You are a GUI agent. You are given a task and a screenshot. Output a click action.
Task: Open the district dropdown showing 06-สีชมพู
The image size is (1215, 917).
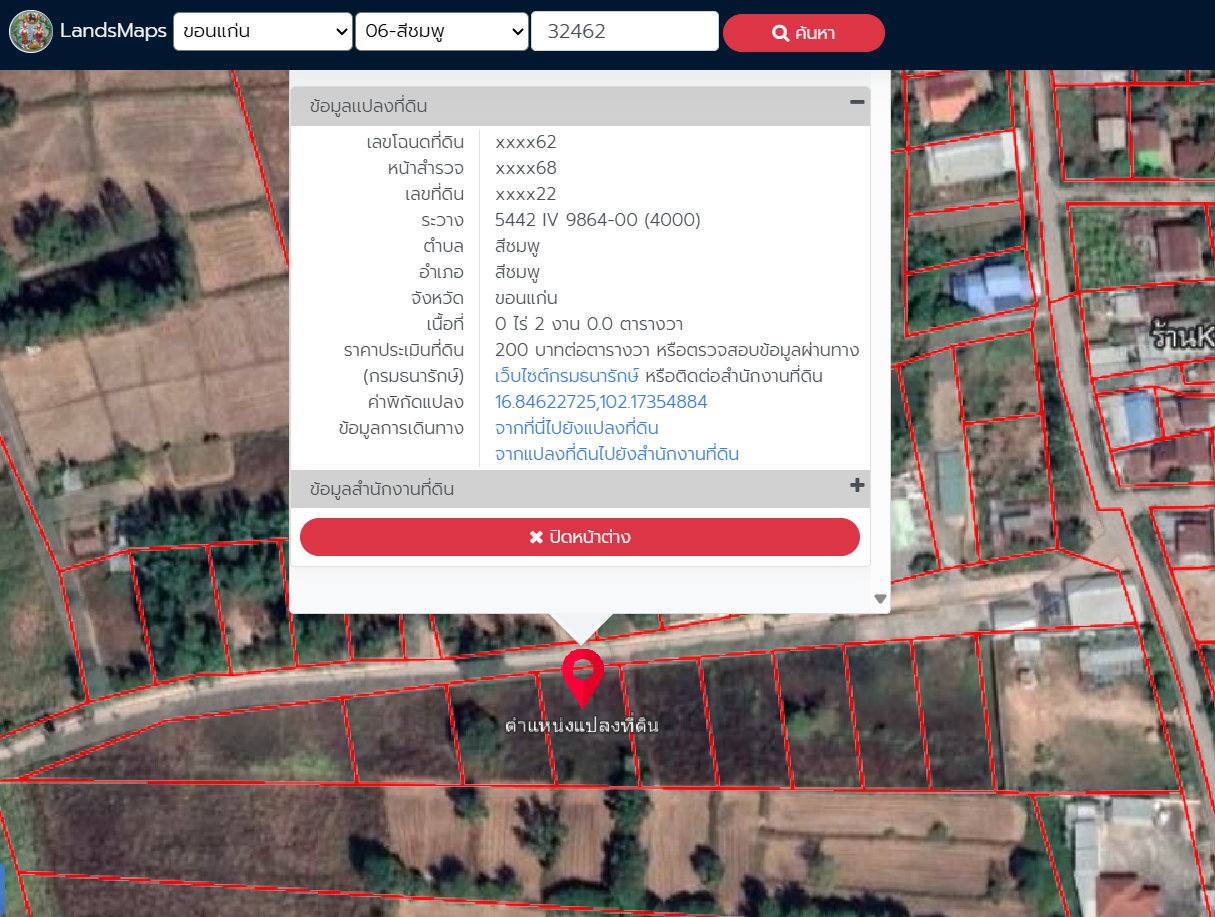441,31
